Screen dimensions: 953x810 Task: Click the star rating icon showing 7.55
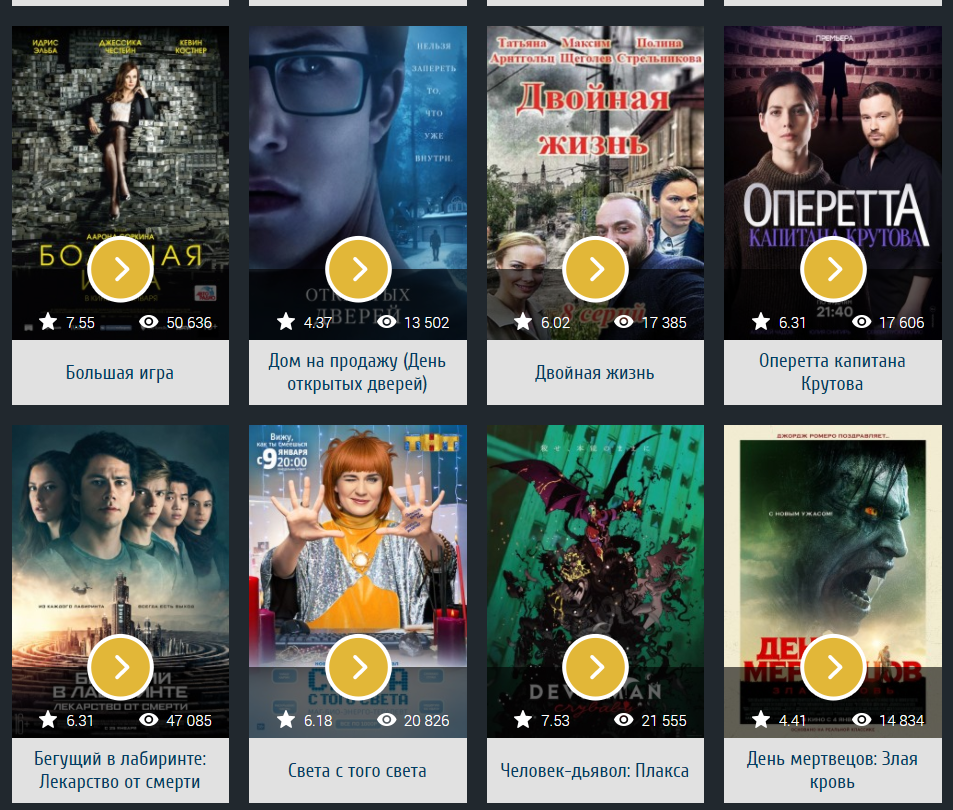coord(48,321)
